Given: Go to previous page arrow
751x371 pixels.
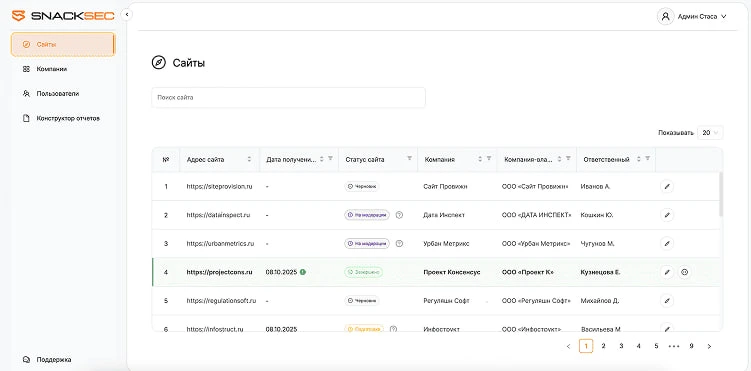Looking at the screenshot, I should point(569,346).
